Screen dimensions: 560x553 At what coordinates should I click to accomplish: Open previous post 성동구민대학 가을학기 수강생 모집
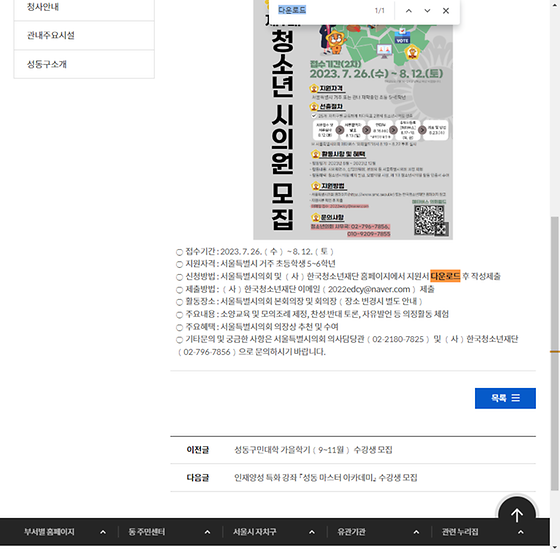tap(313, 450)
